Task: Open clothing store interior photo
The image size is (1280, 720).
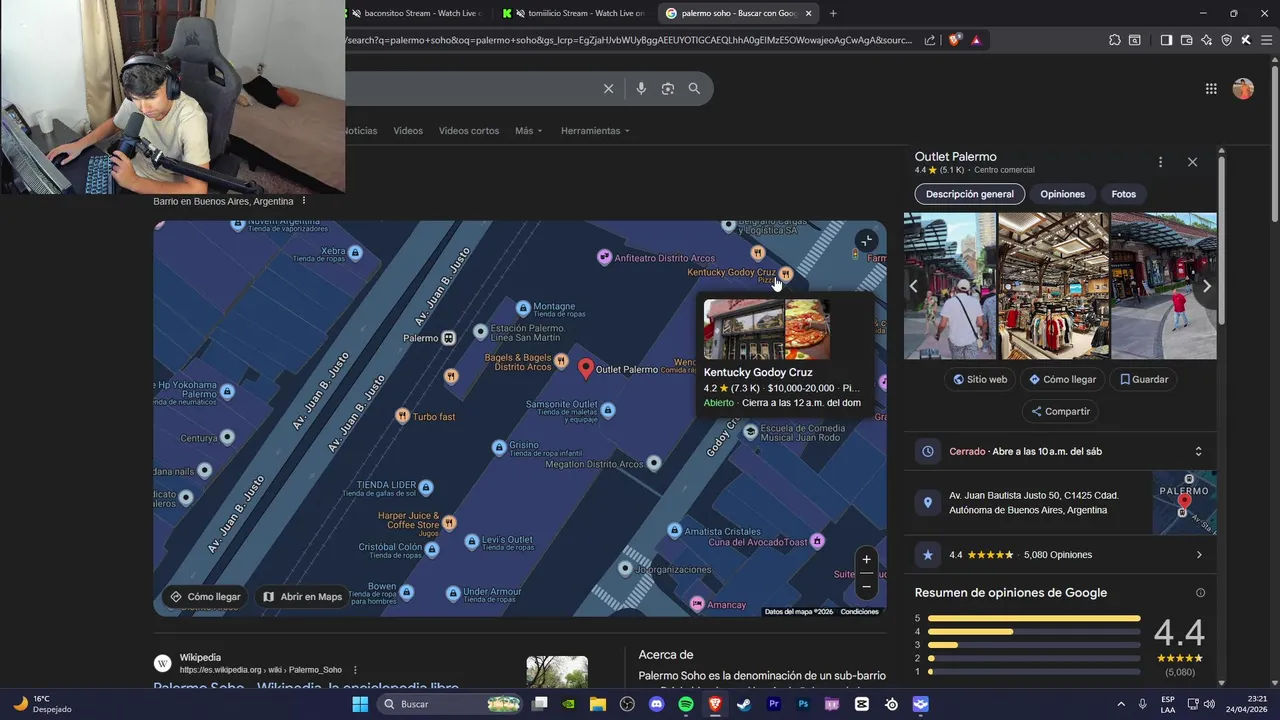Action: [x=1053, y=286]
